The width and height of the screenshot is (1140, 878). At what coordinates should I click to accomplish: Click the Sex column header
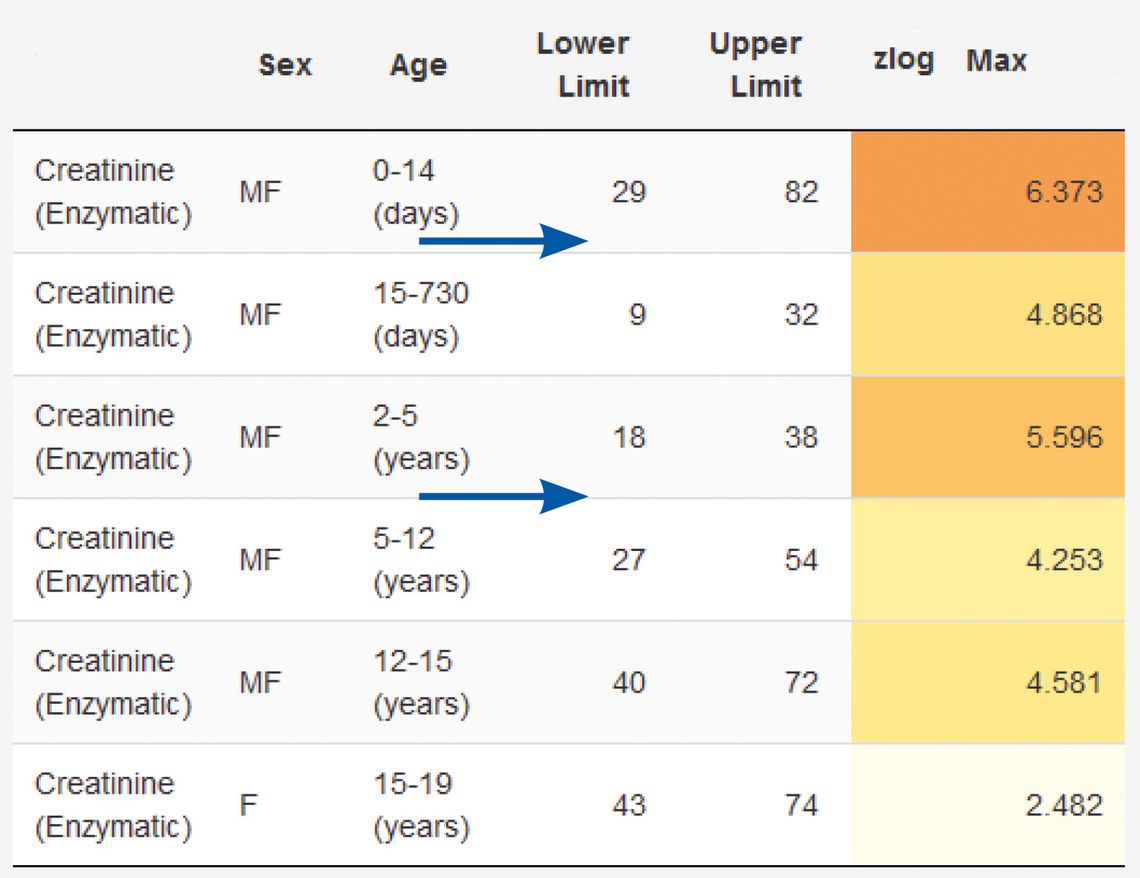(x=285, y=65)
